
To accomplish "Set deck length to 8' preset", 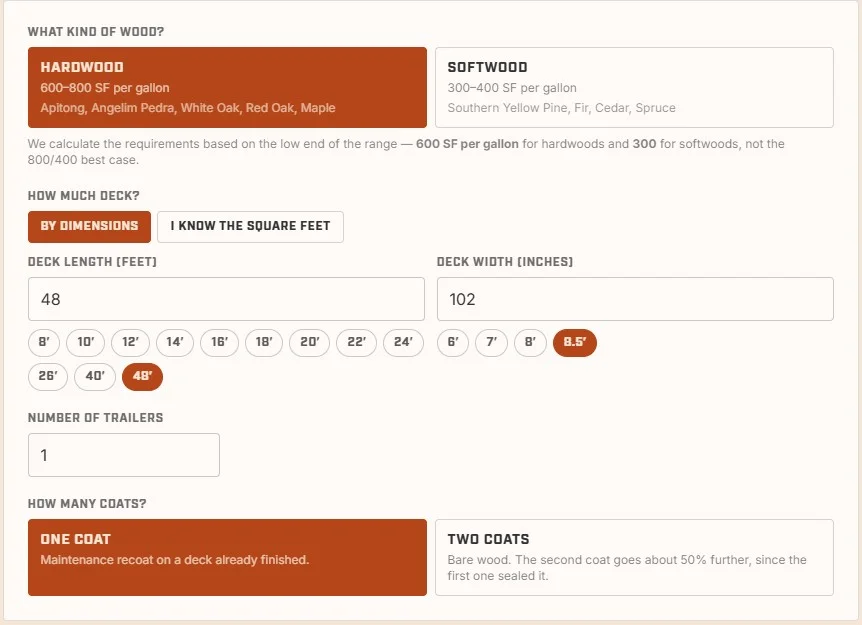I will (44, 342).
